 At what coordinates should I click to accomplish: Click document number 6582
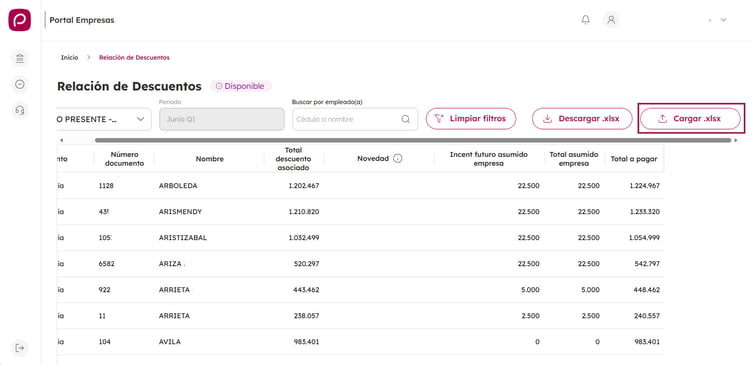tap(106, 264)
